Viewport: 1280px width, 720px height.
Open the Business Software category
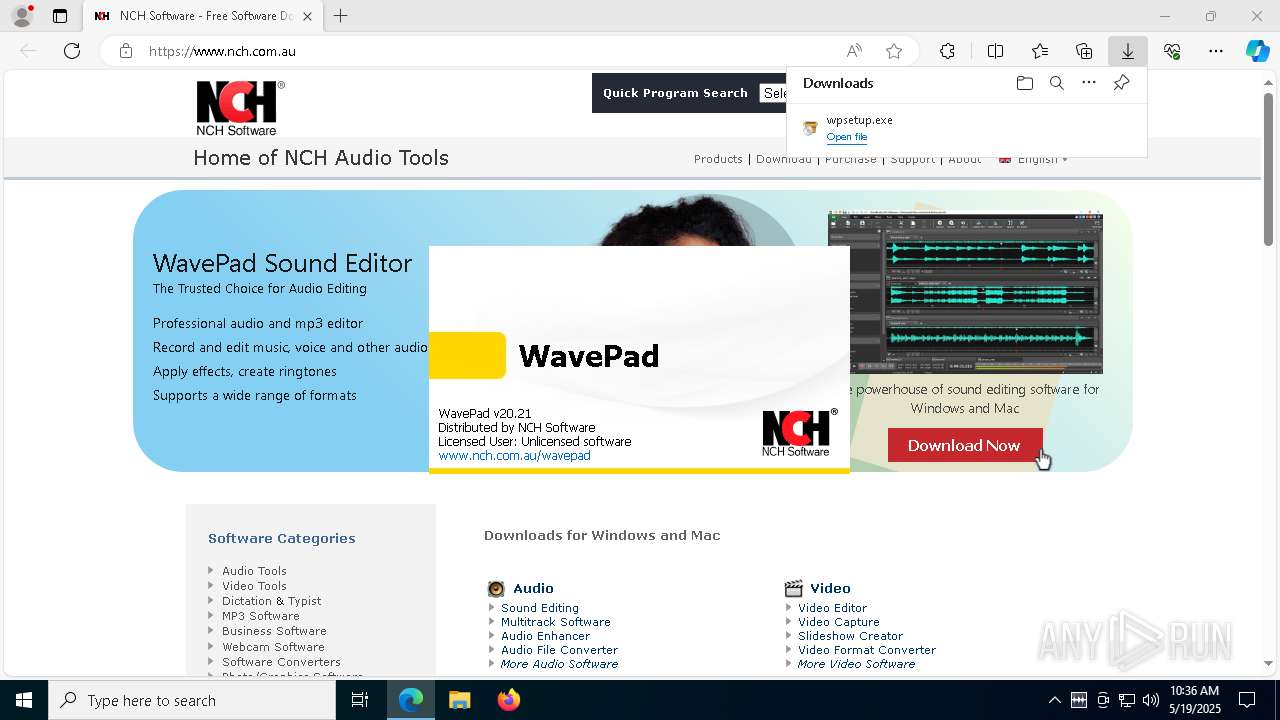[274, 631]
